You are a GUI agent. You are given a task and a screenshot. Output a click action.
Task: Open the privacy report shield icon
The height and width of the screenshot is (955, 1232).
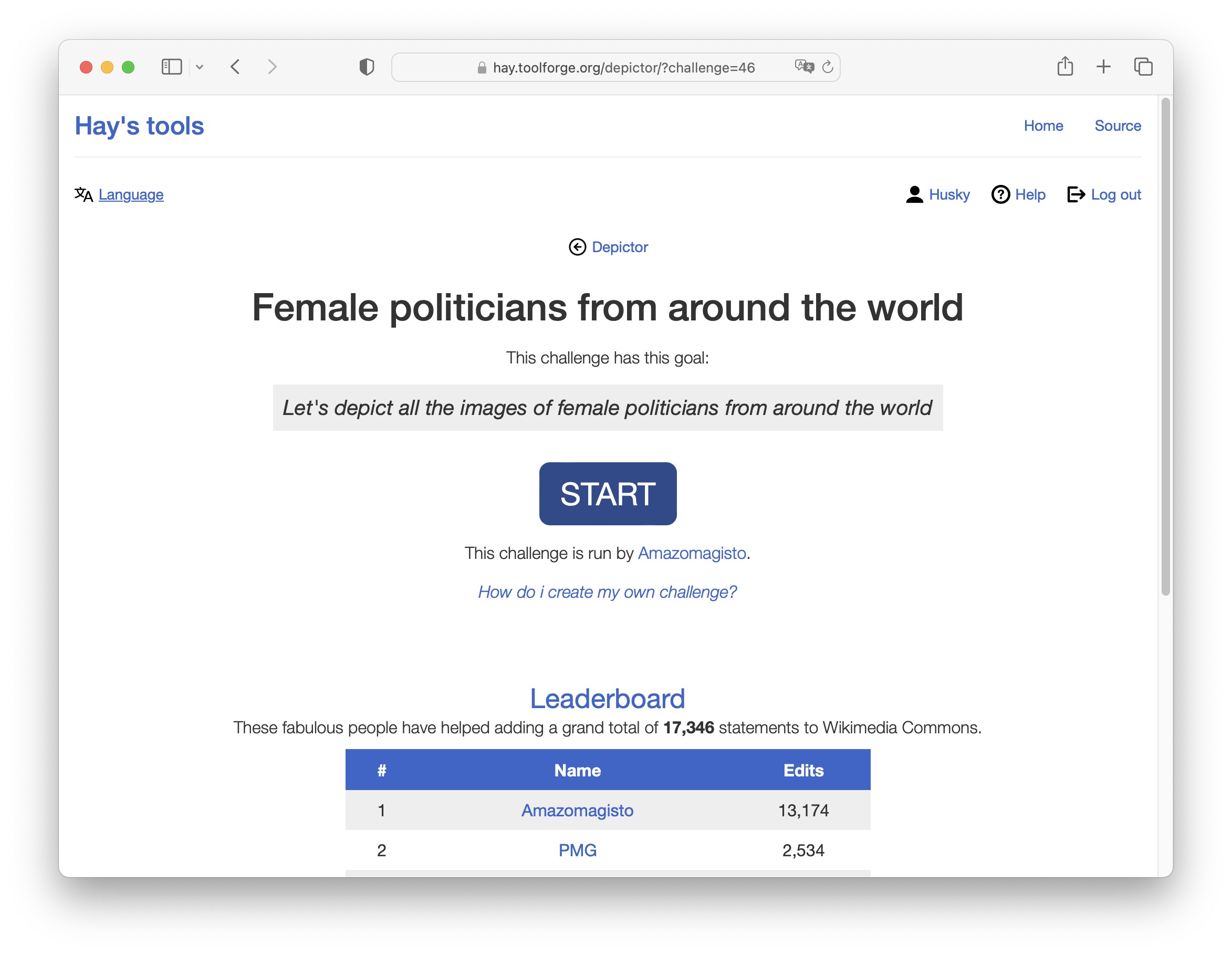(x=367, y=67)
